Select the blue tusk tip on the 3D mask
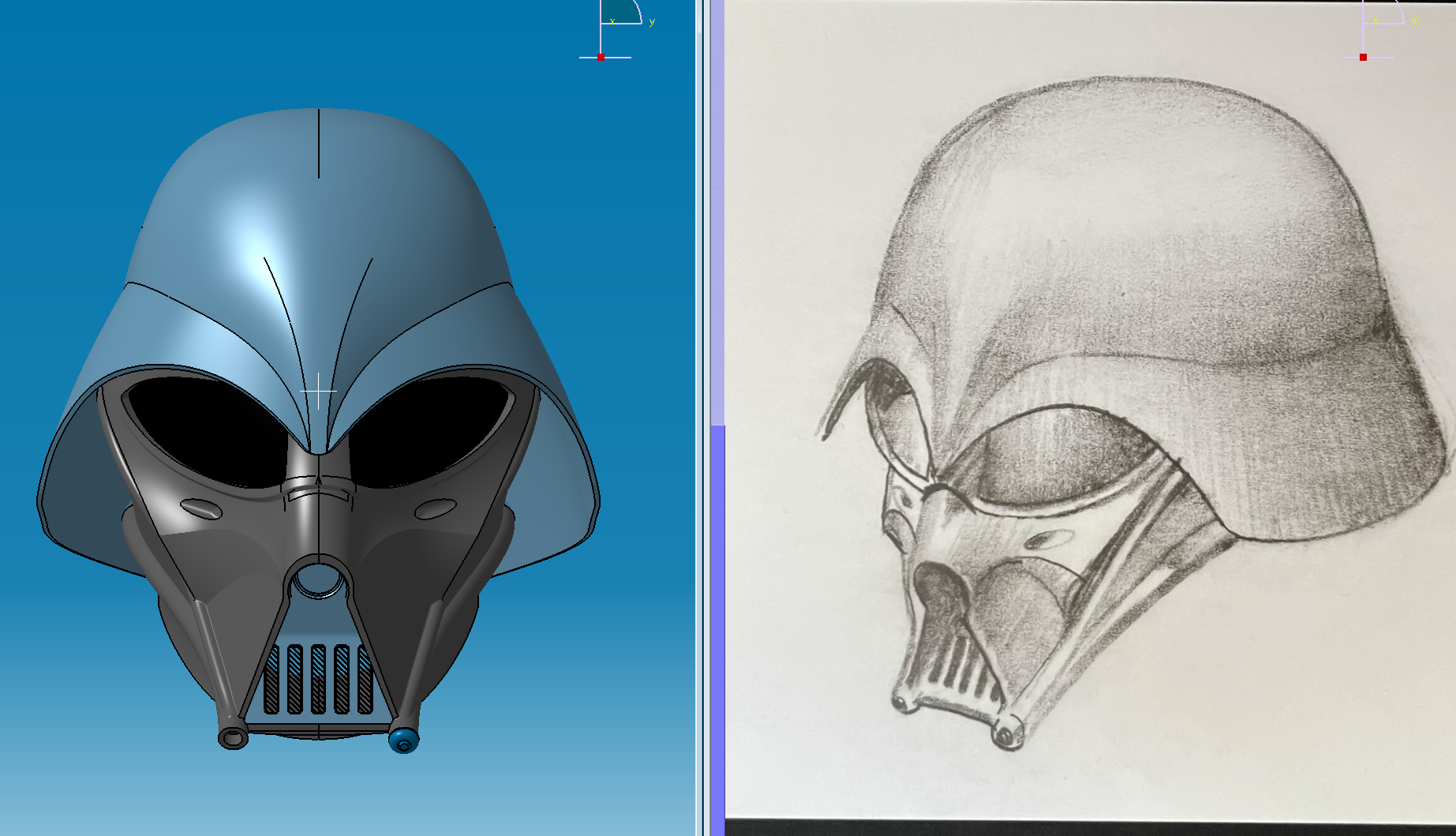This screenshot has height=836, width=1456. 404,740
